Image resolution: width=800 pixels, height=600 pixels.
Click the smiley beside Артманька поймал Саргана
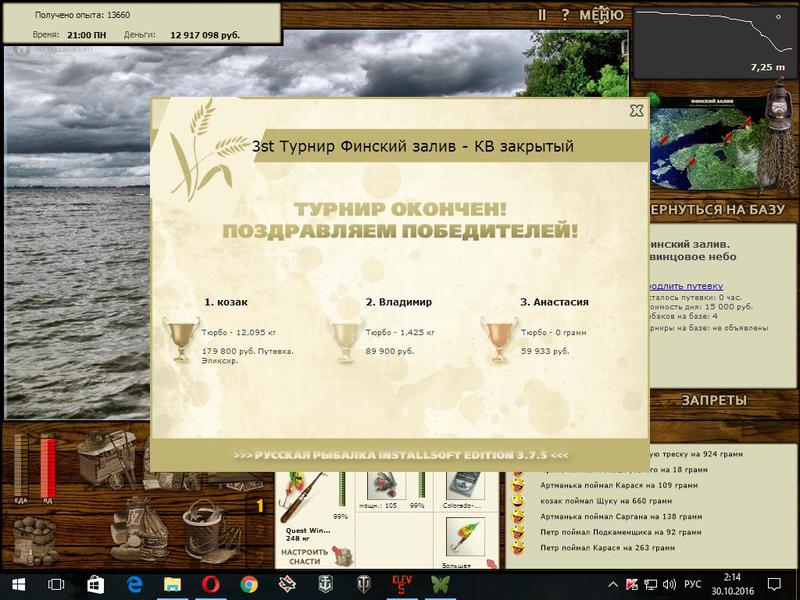[x=518, y=516]
